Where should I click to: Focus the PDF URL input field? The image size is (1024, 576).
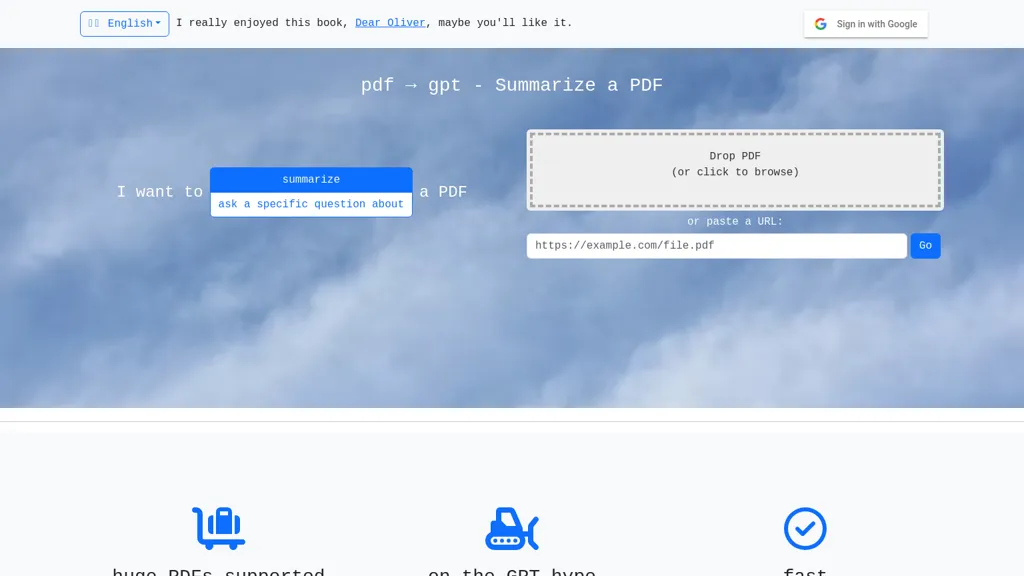tap(716, 246)
